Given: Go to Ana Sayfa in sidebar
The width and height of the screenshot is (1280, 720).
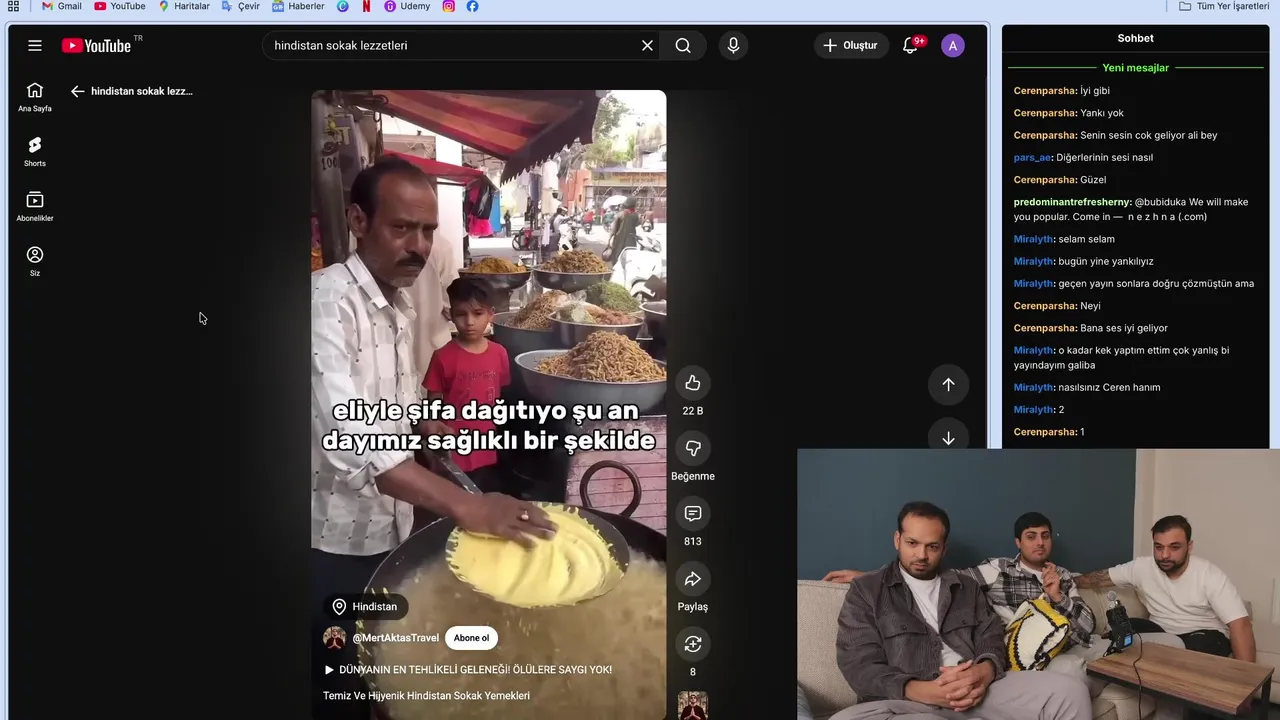Looking at the screenshot, I should point(35,97).
